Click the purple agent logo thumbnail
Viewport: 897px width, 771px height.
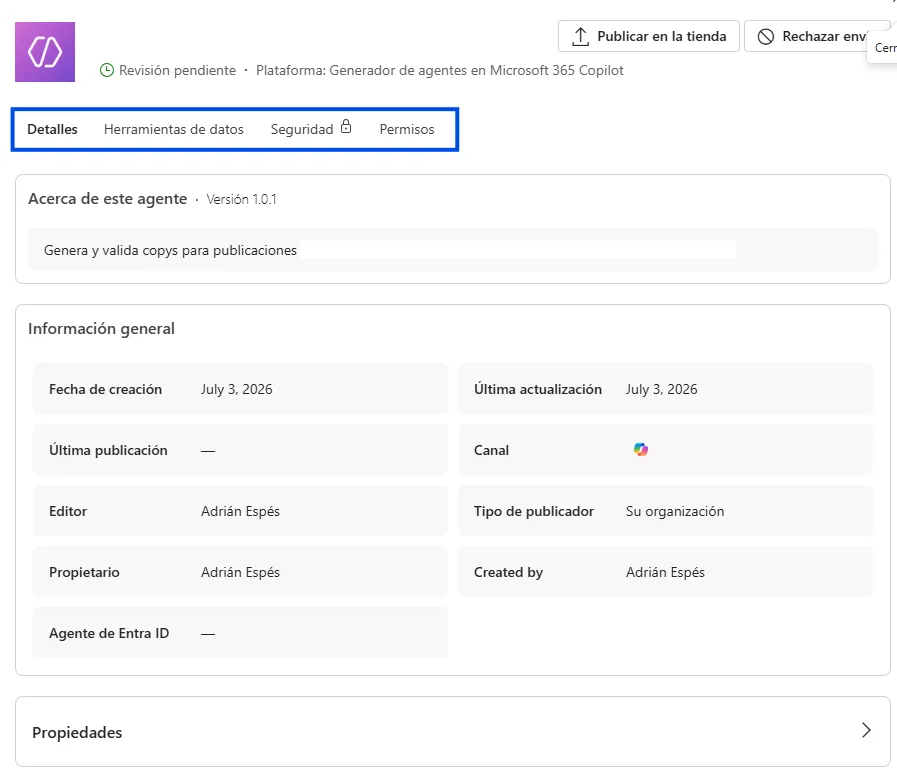pos(45,52)
